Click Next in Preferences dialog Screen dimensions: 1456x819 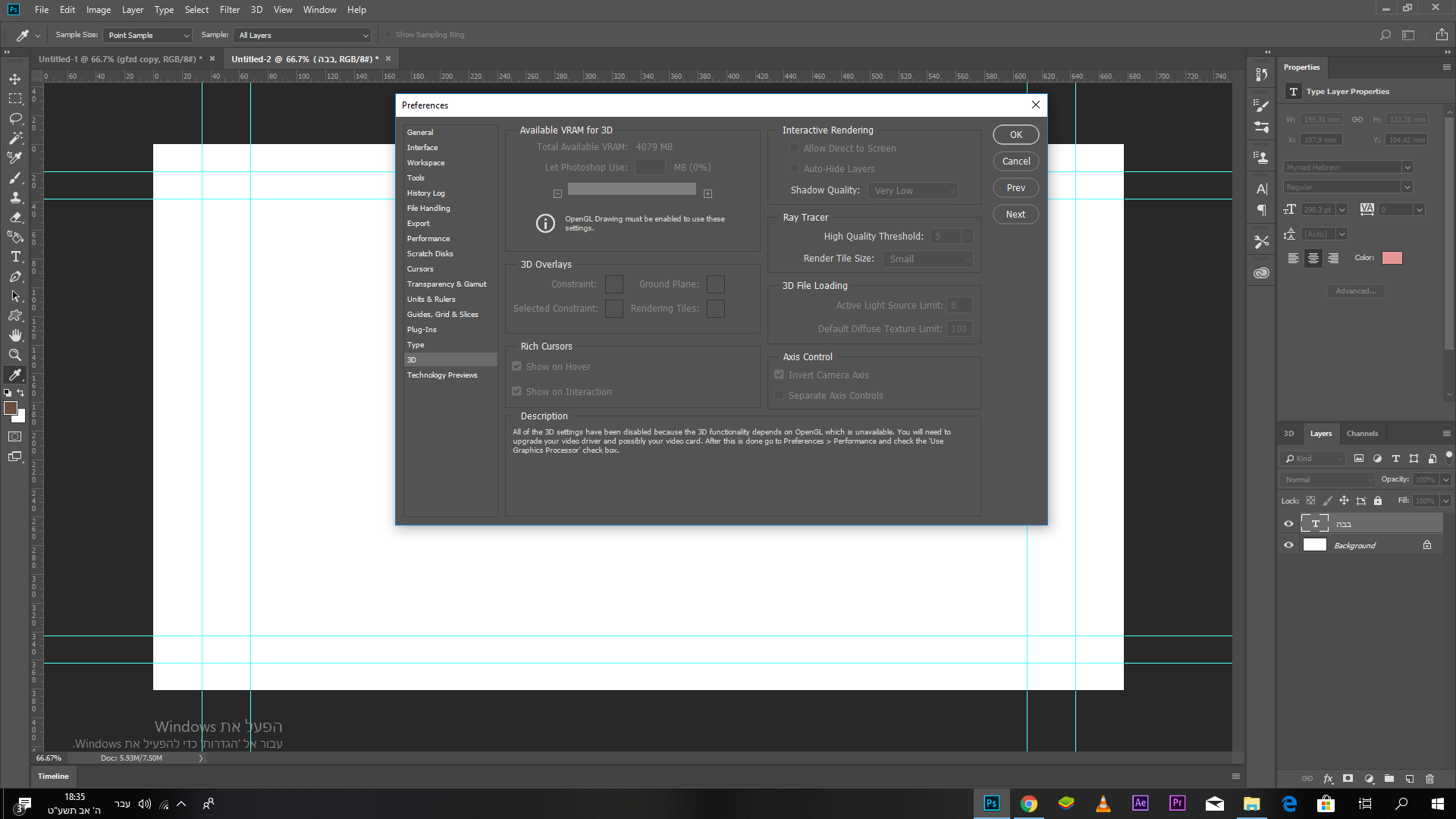tap(1015, 215)
